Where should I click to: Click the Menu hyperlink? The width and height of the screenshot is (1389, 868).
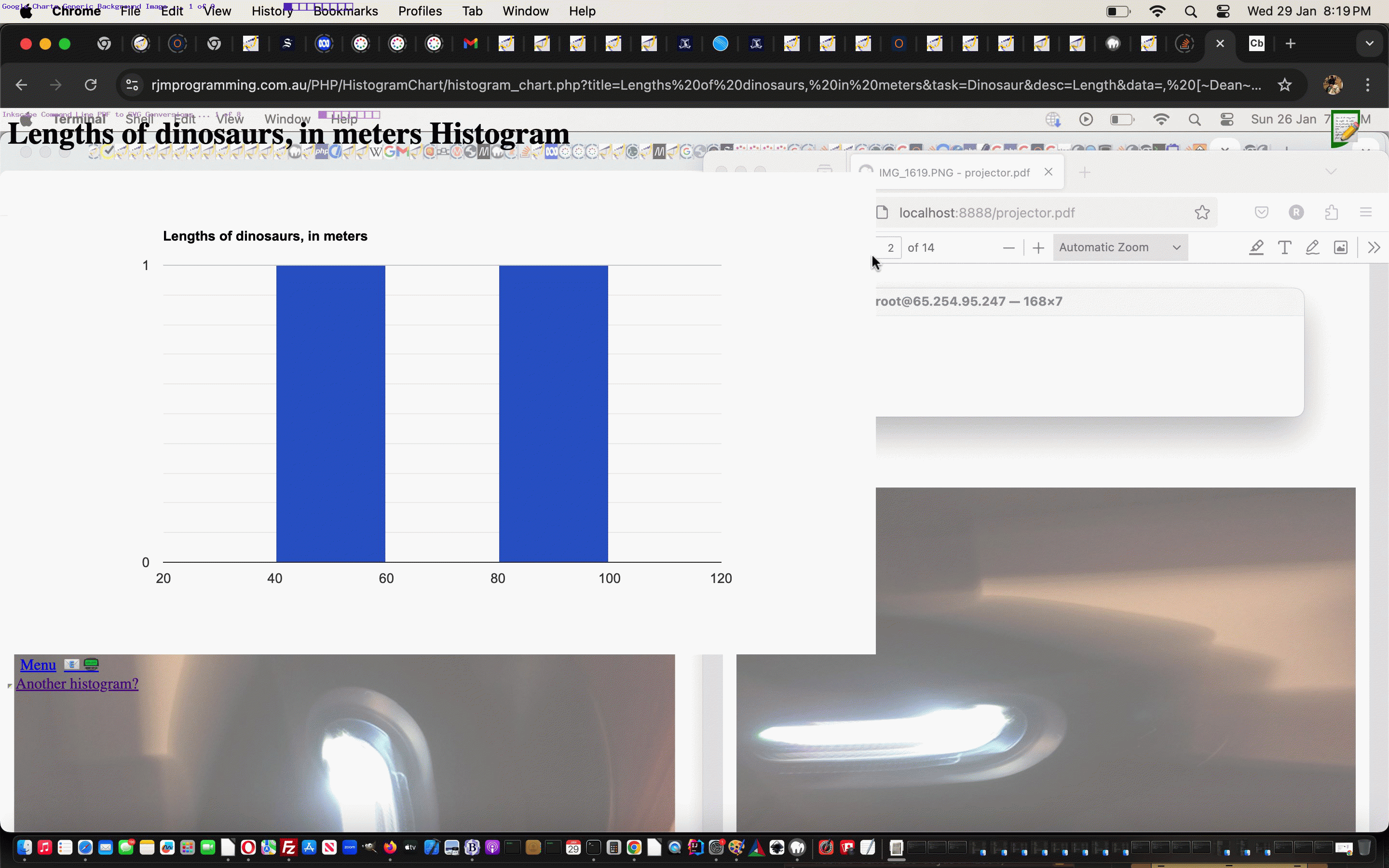(38, 665)
